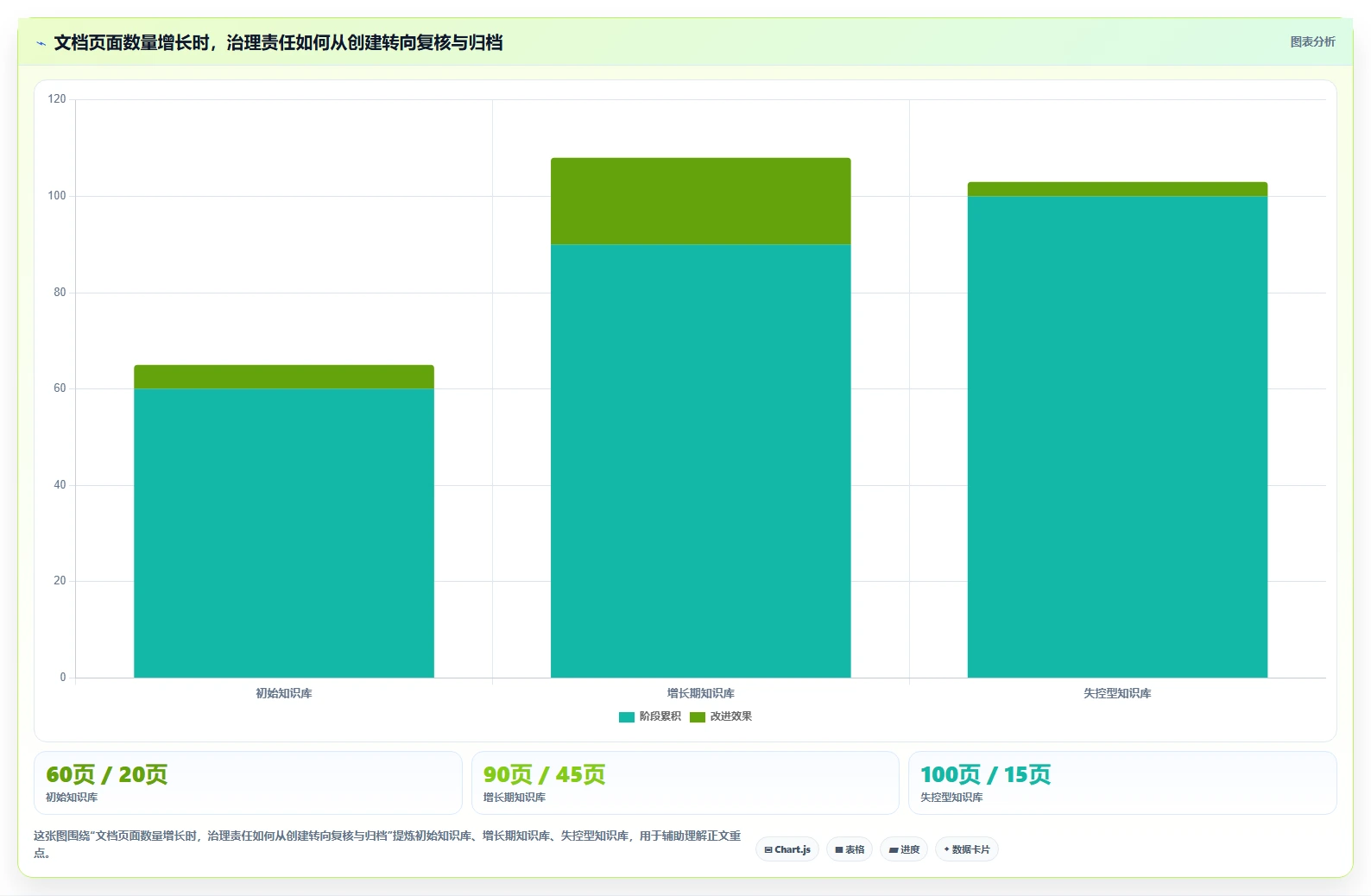This screenshot has height=896, width=1371.
Task: Click the y-axis tick value 120
Action: pyautogui.click(x=57, y=99)
